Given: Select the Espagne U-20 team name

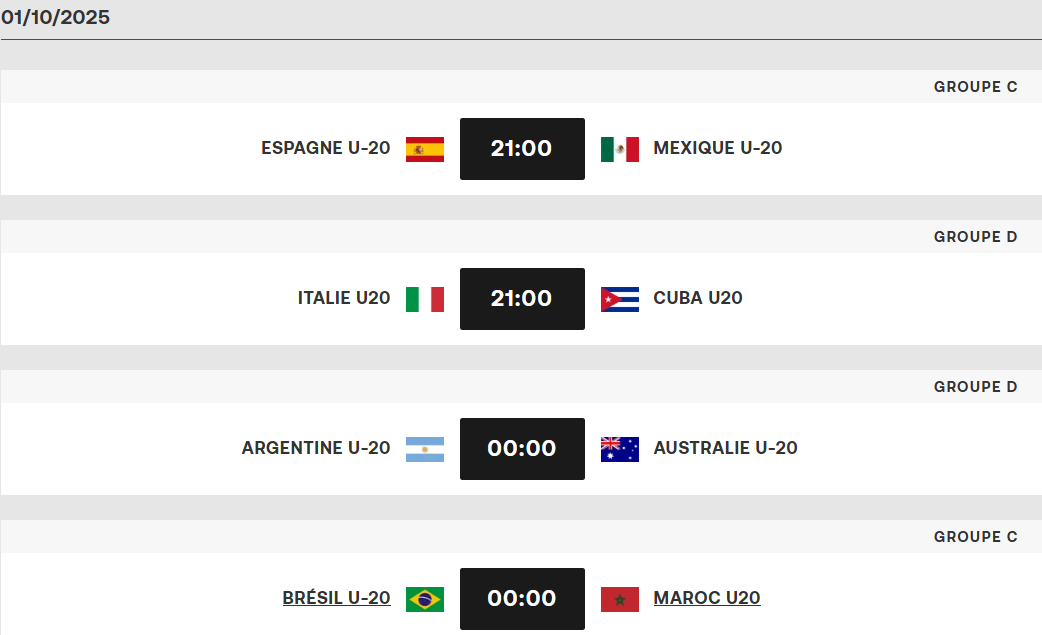Looking at the screenshot, I should [326, 148].
